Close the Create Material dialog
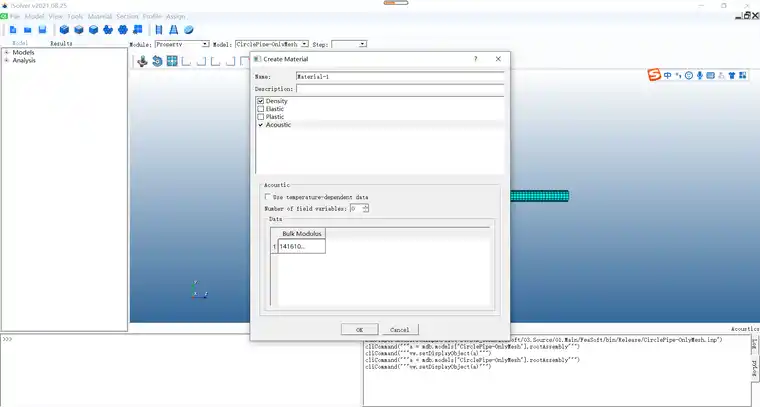Screen dimensions: 760x407 (x=498, y=59)
